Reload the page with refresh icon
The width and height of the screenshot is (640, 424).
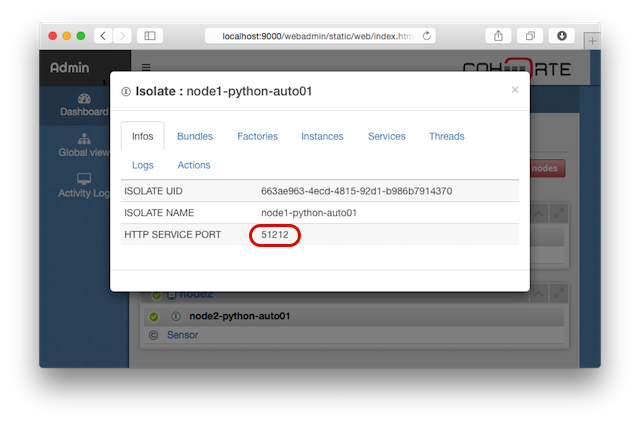[x=427, y=36]
